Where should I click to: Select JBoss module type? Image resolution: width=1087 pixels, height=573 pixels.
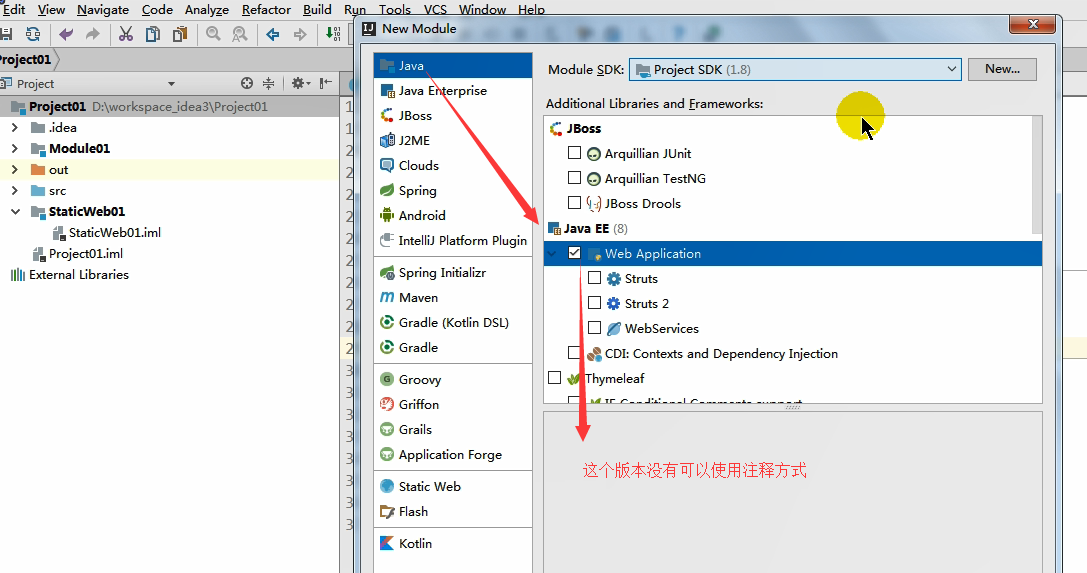pyautogui.click(x=453, y=116)
